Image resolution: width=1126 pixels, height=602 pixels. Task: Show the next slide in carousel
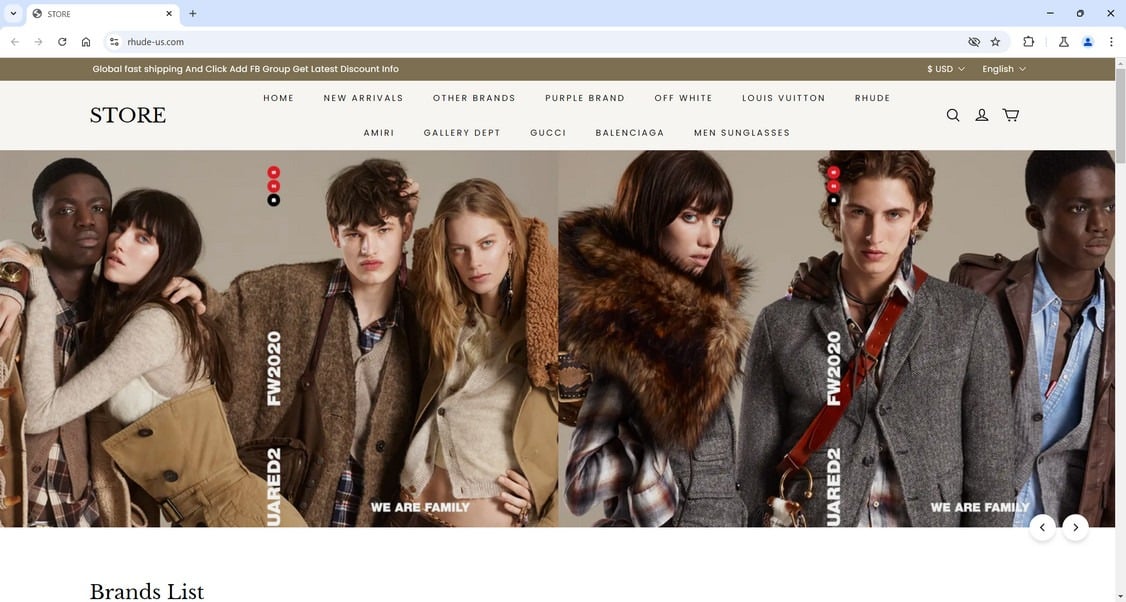pyautogui.click(x=1075, y=527)
